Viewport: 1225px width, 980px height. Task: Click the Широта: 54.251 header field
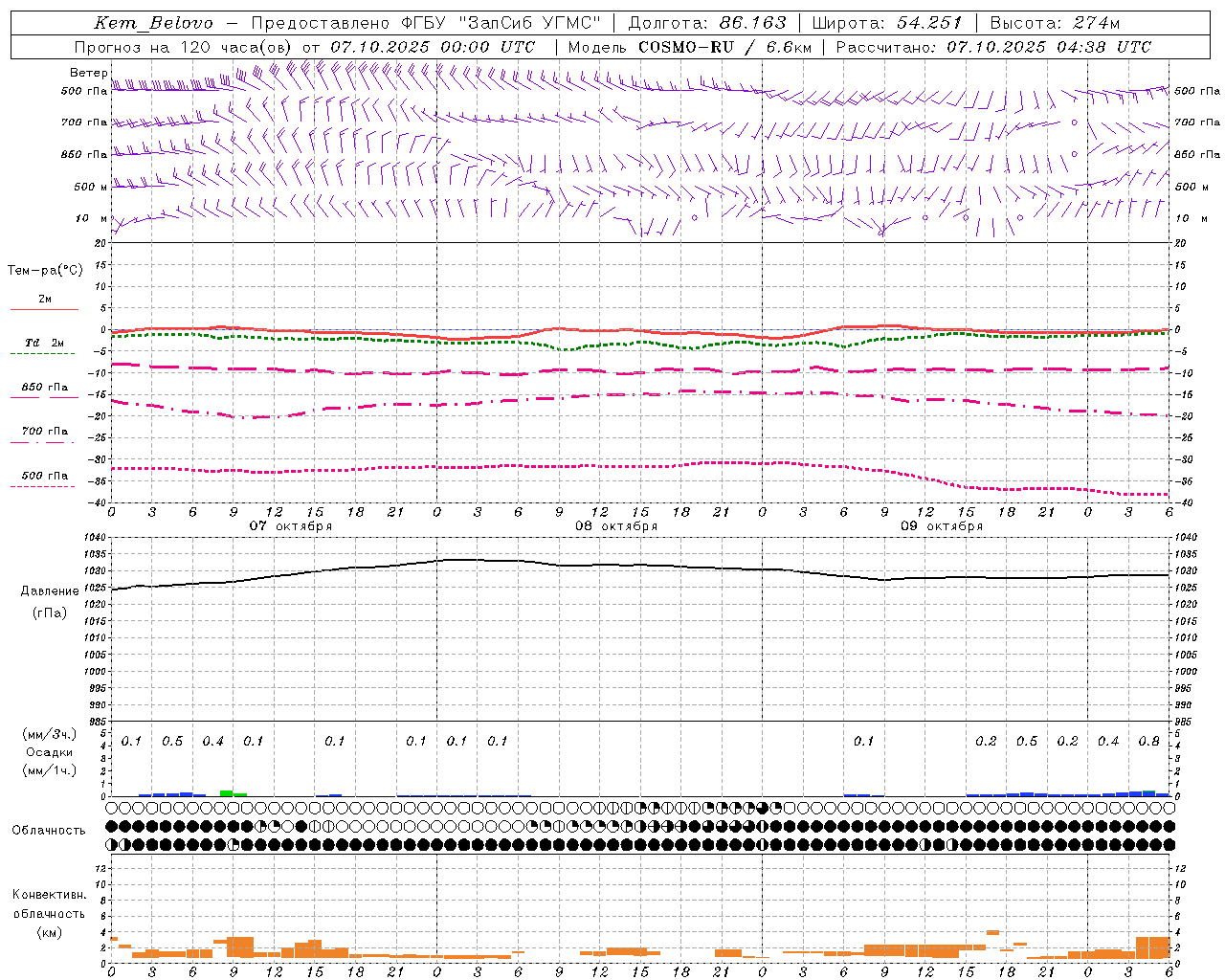click(x=887, y=23)
